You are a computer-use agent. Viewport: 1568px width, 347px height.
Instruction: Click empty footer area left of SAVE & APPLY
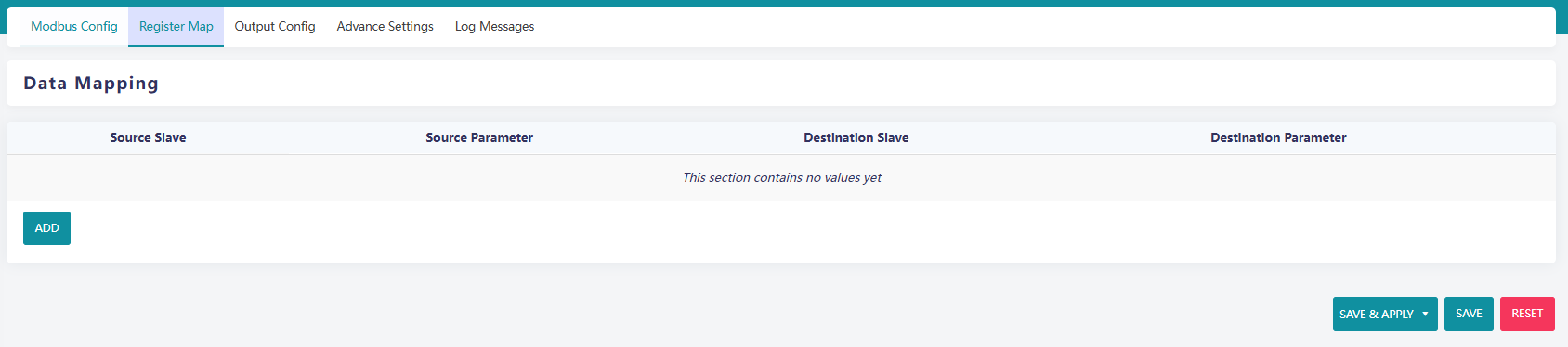pyautogui.click(x=669, y=314)
